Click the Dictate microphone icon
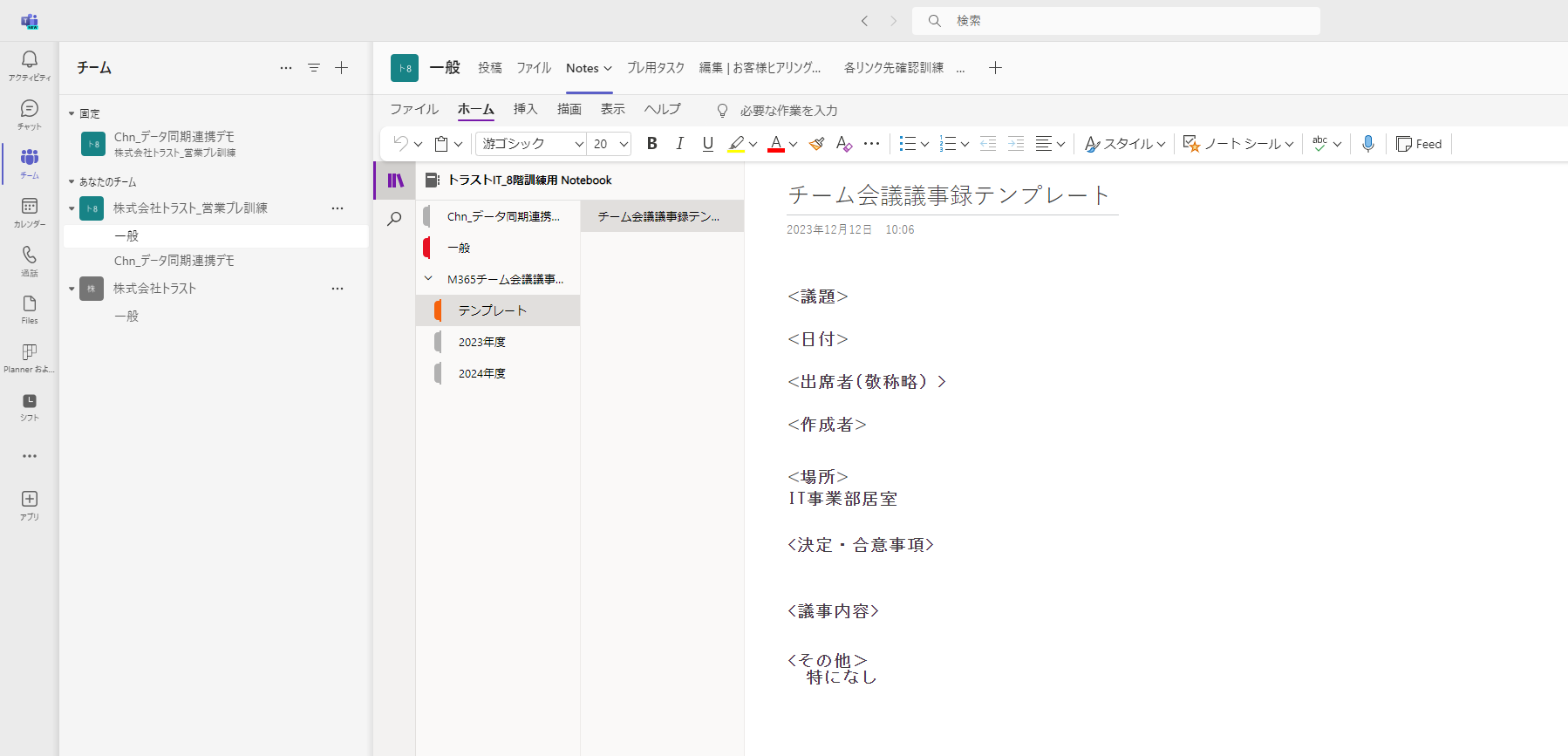Image resolution: width=1568 pixels, height=756 pixels. tap(1367, 144)
